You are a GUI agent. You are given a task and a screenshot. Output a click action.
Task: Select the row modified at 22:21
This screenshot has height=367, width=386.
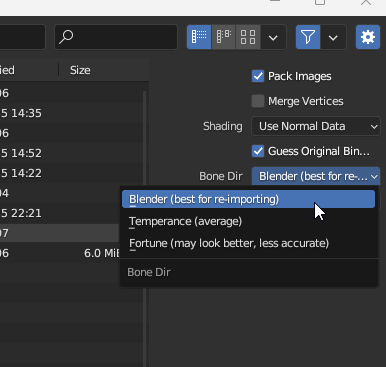click(59, 213)
